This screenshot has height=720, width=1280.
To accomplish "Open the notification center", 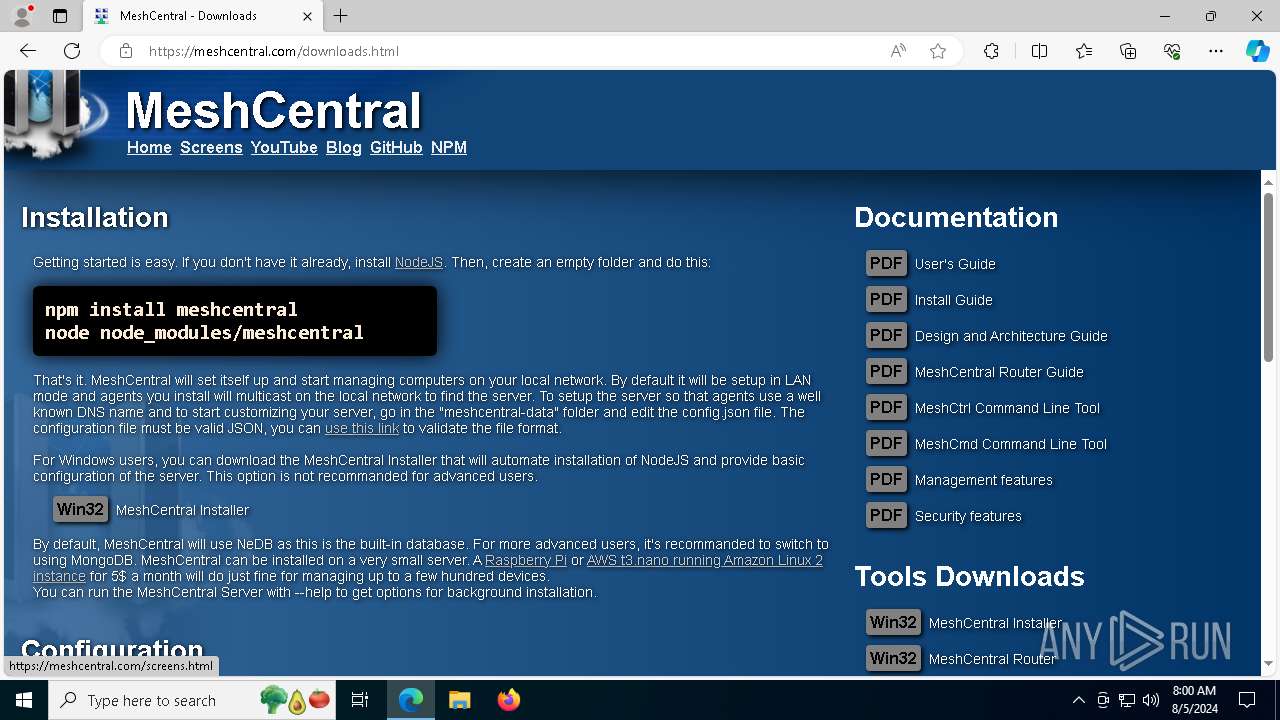I will coord(1247,700).
